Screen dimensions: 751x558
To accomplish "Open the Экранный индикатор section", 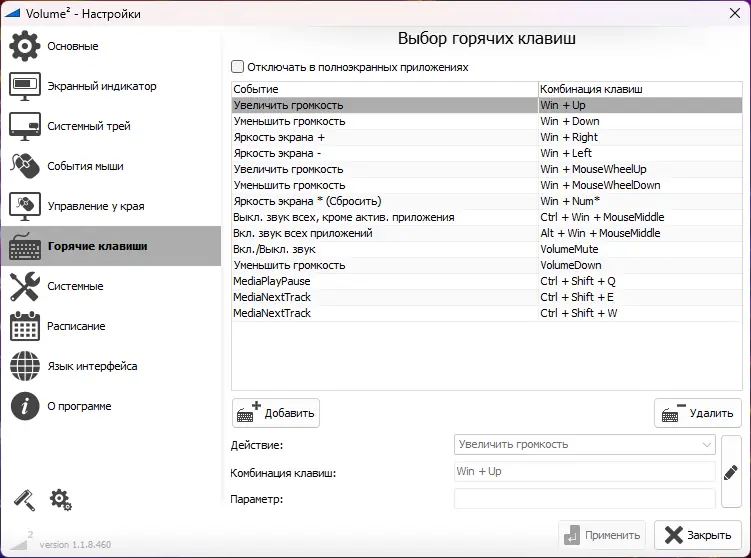I will point(102,86).
